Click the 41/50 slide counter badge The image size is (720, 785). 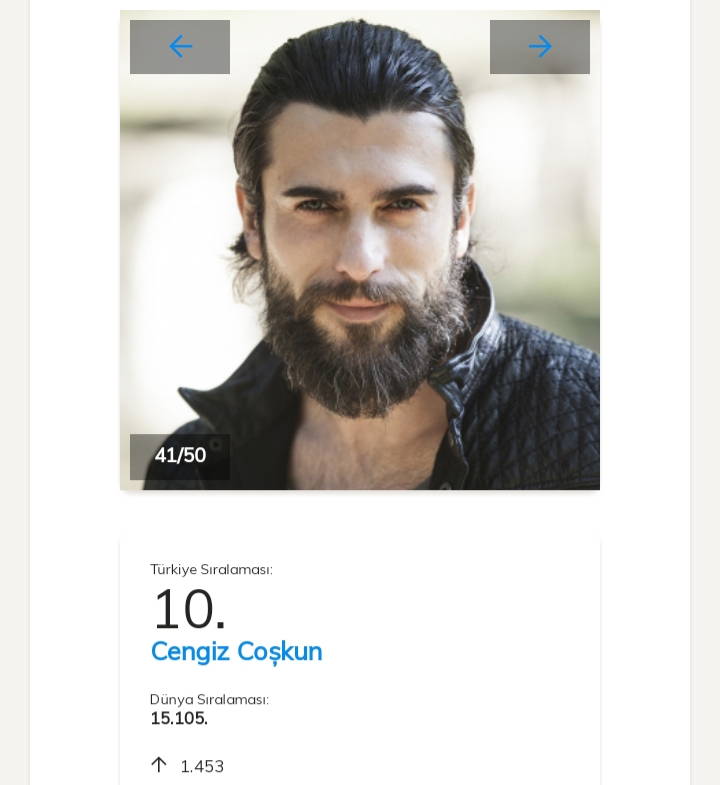[180, 456]
